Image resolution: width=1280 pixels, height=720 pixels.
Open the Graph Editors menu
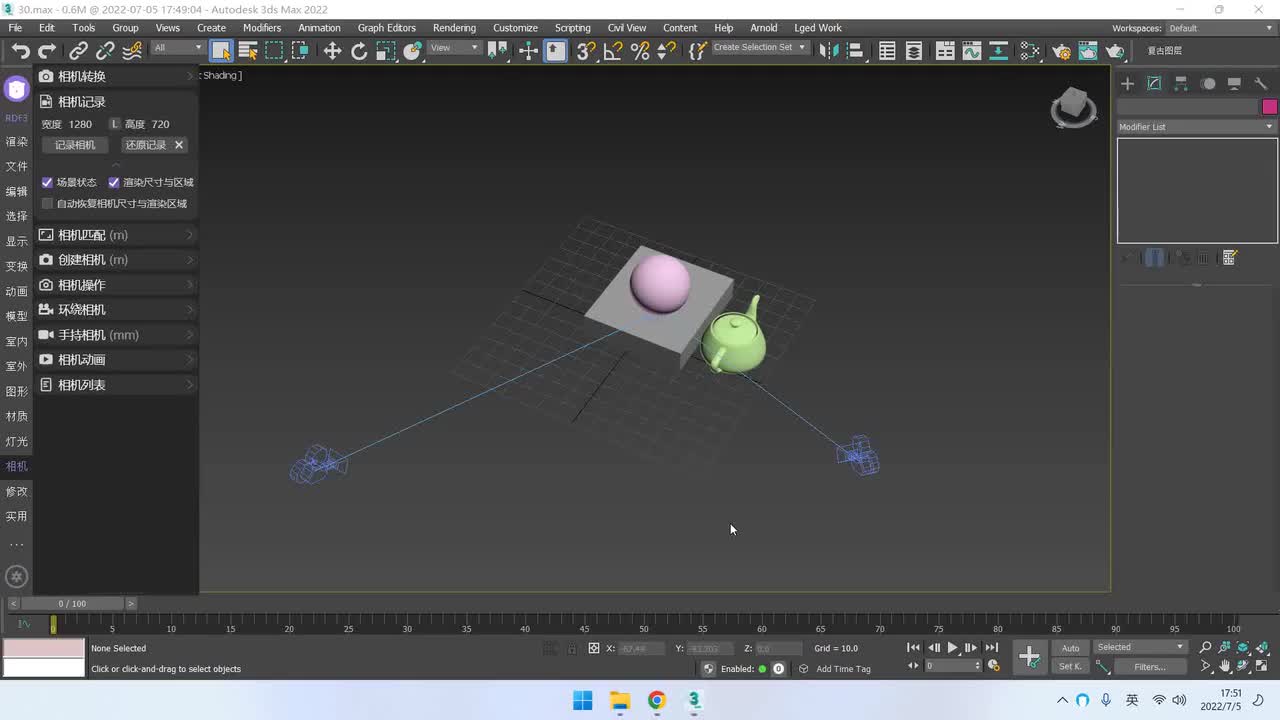pyautogui.click(x=386, y=28)
